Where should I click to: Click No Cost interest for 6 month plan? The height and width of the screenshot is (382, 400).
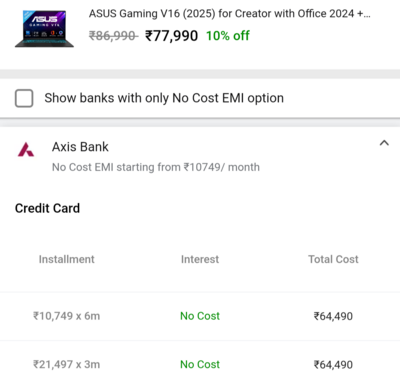(x=200, y=316)
